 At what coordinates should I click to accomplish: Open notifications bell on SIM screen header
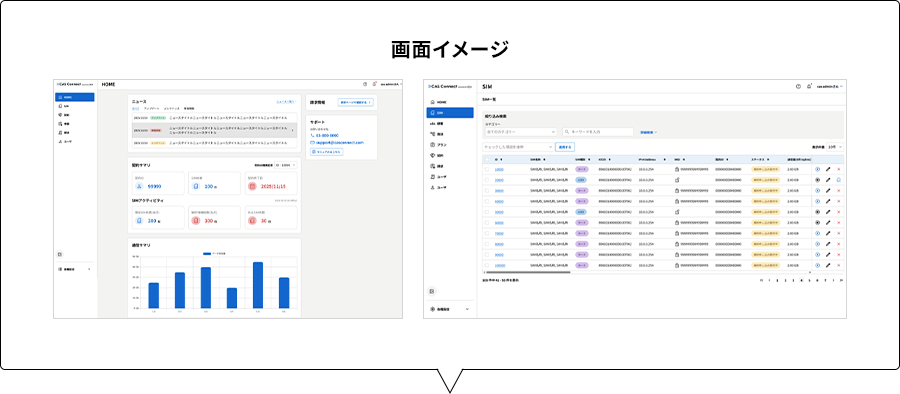pos(809,86)
